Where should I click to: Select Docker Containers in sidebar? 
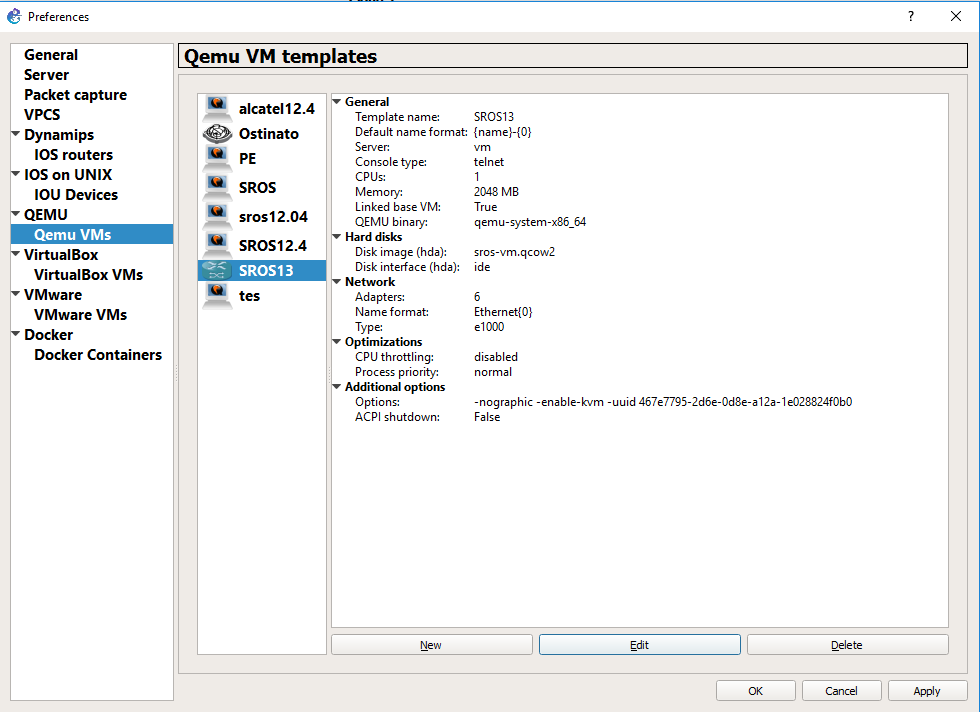coord(98,354)
